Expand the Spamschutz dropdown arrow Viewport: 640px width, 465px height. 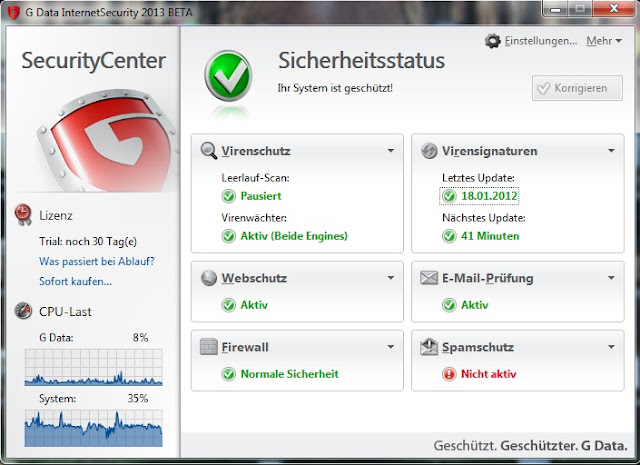pos(611,347)
